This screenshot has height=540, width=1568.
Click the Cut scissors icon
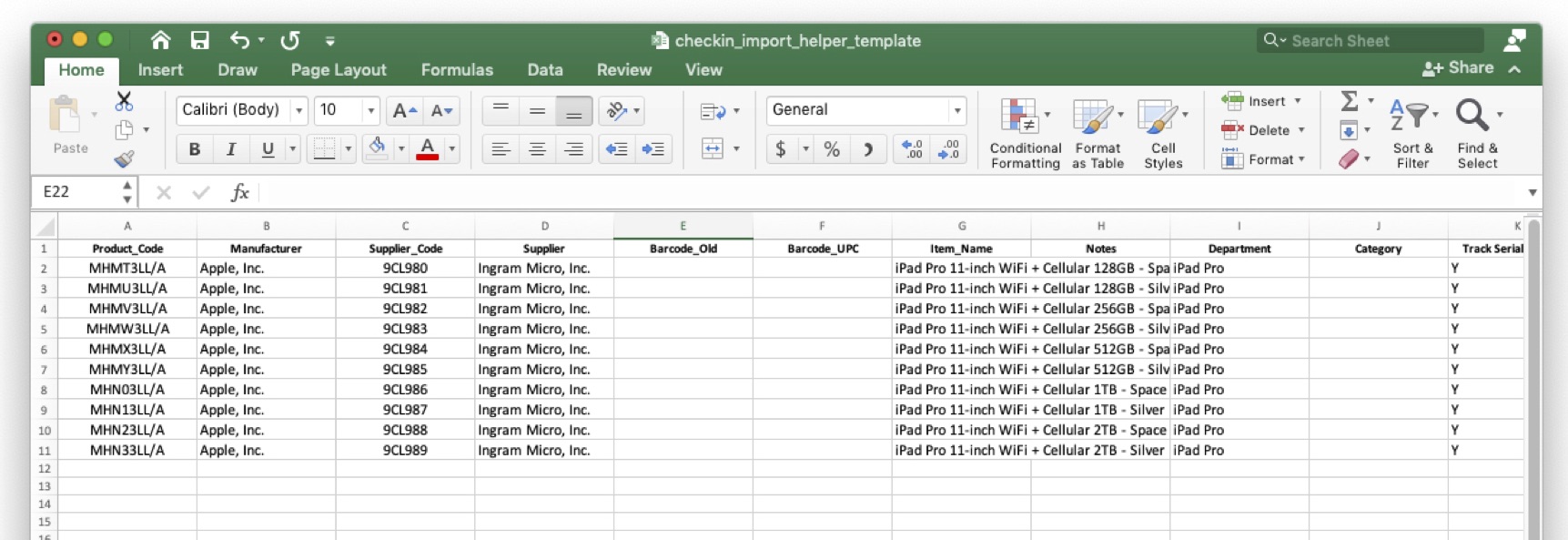click(124, 101)
